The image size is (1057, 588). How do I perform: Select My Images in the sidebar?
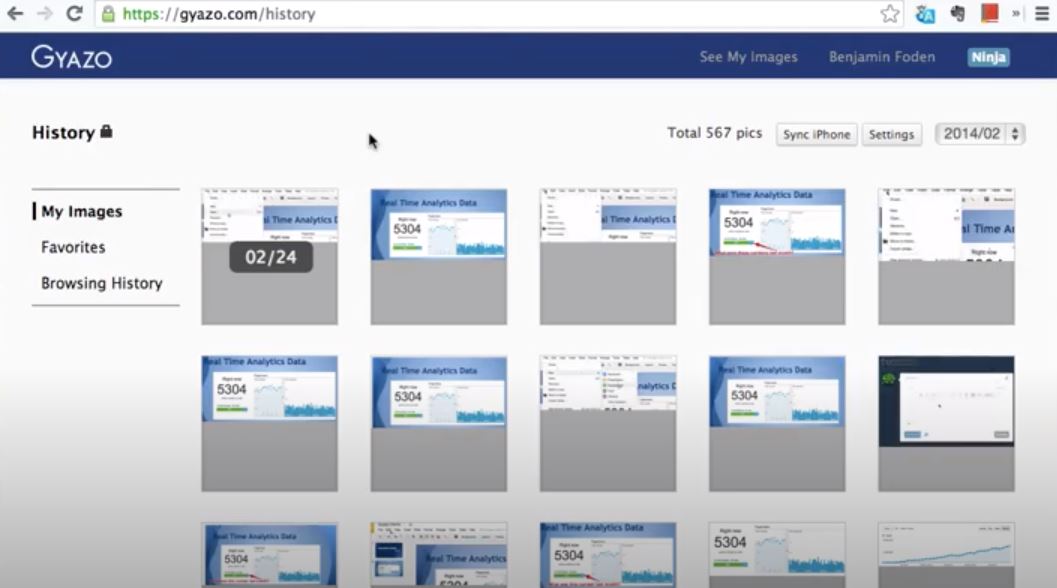pyautogui.click(x=82, y=212)
